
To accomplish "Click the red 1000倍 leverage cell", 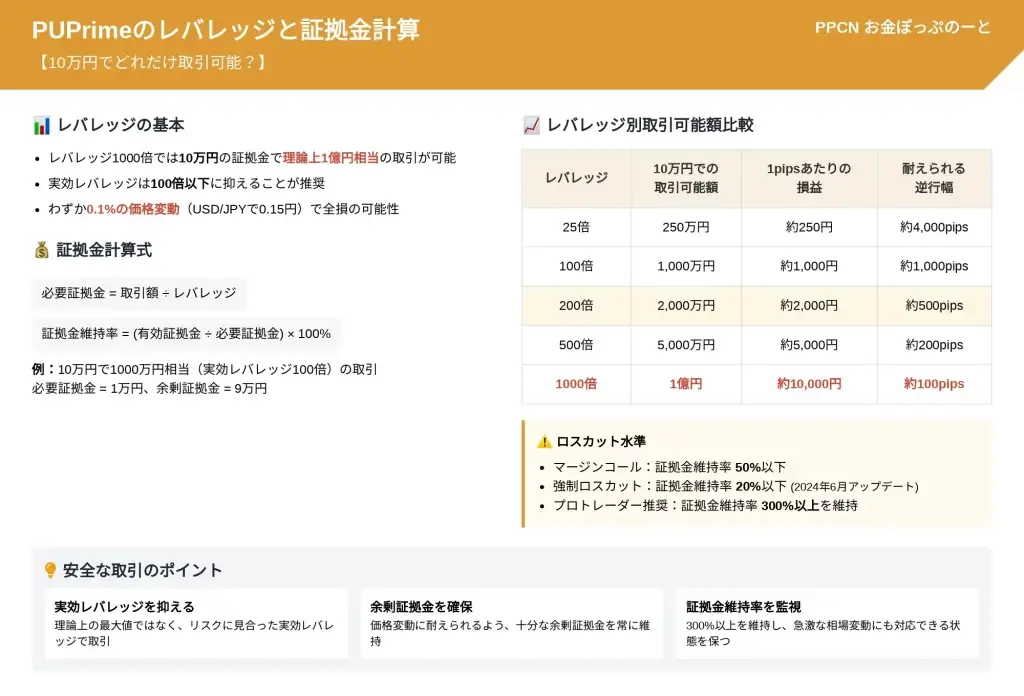I will [576, 384].
